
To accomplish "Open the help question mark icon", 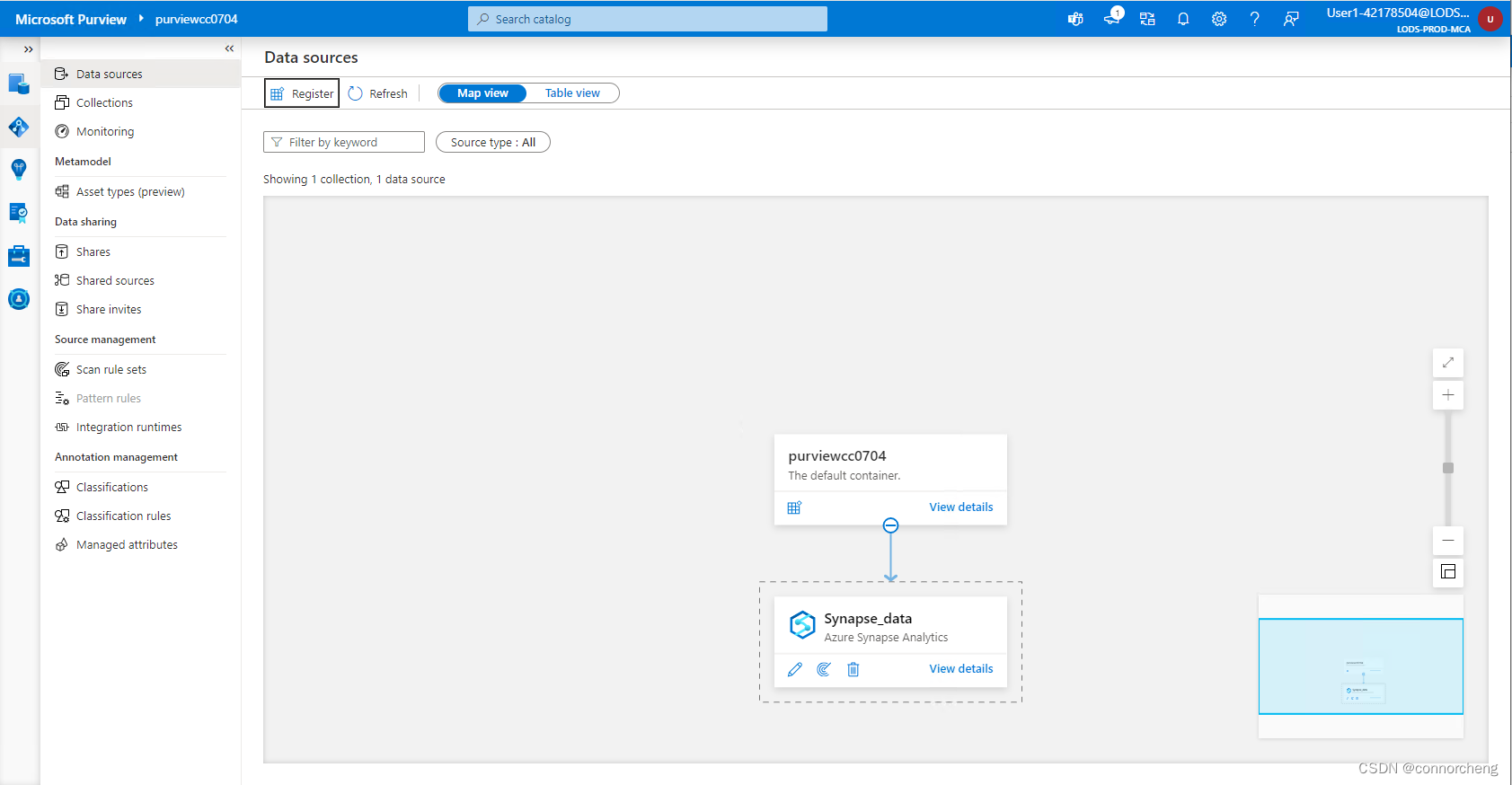I will click(x=1255, y=19).
